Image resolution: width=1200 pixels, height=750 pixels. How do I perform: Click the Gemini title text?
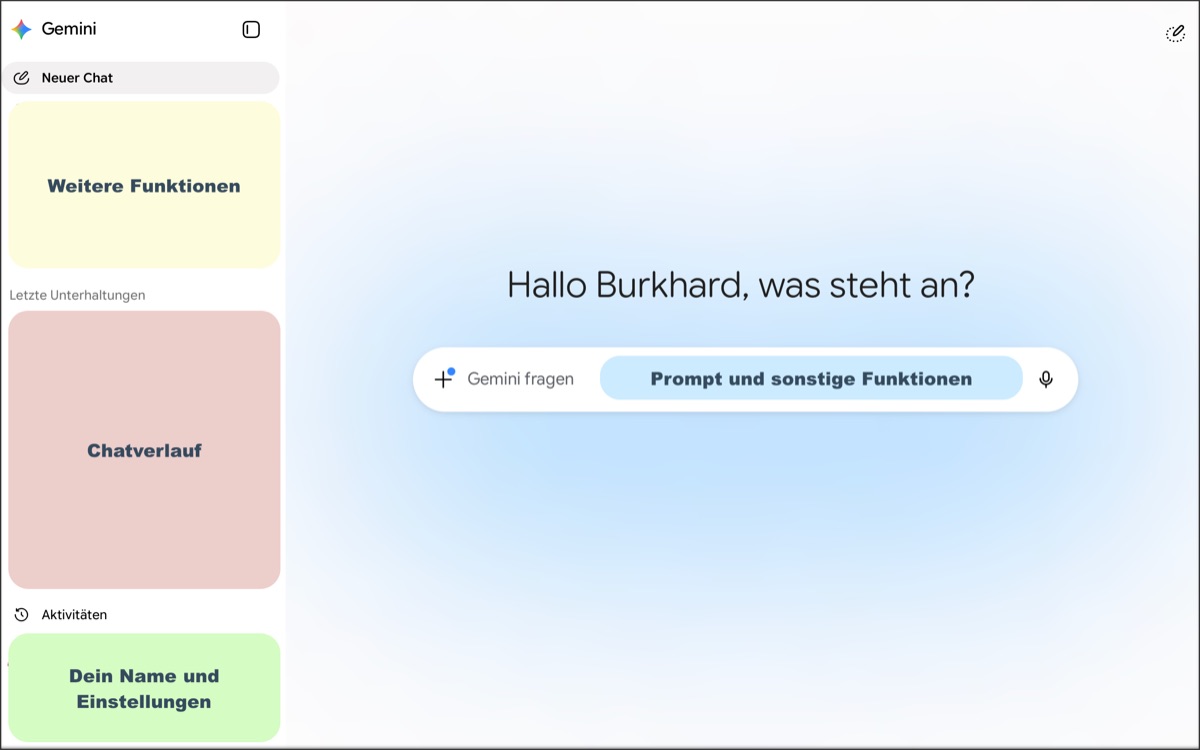(69, 29)
